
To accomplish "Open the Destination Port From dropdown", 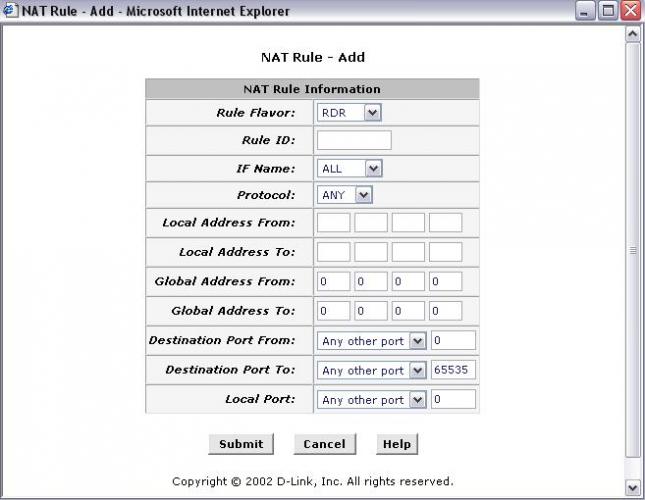I will pos(371,341).
